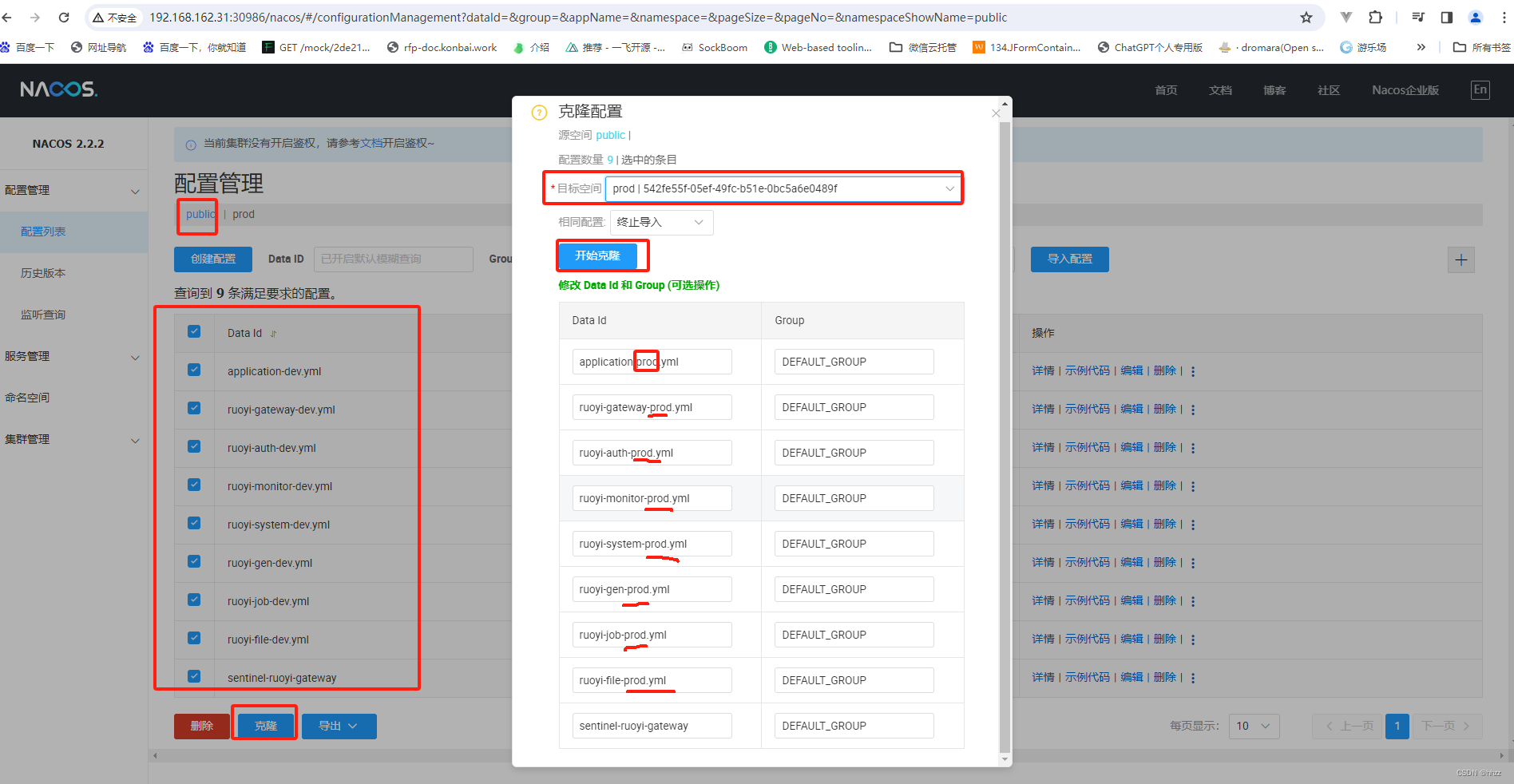The width and height of the screenshot is (1514, 784).
Task: Open the Chrome three-dot menu
Action: (1504, 17)
